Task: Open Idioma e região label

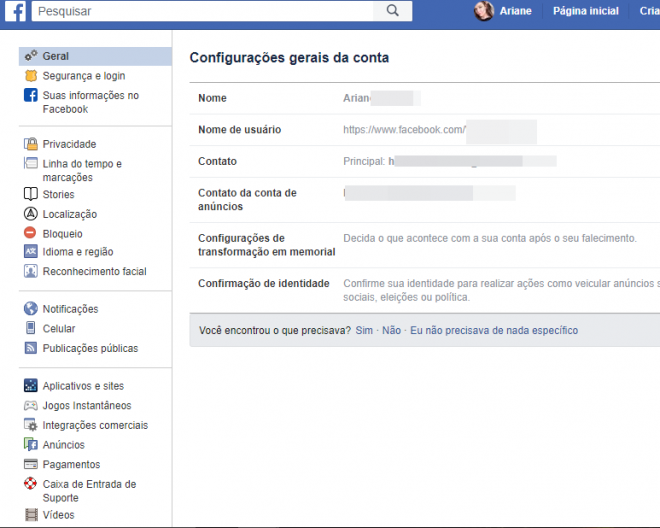Action: (x=78, y=252)
